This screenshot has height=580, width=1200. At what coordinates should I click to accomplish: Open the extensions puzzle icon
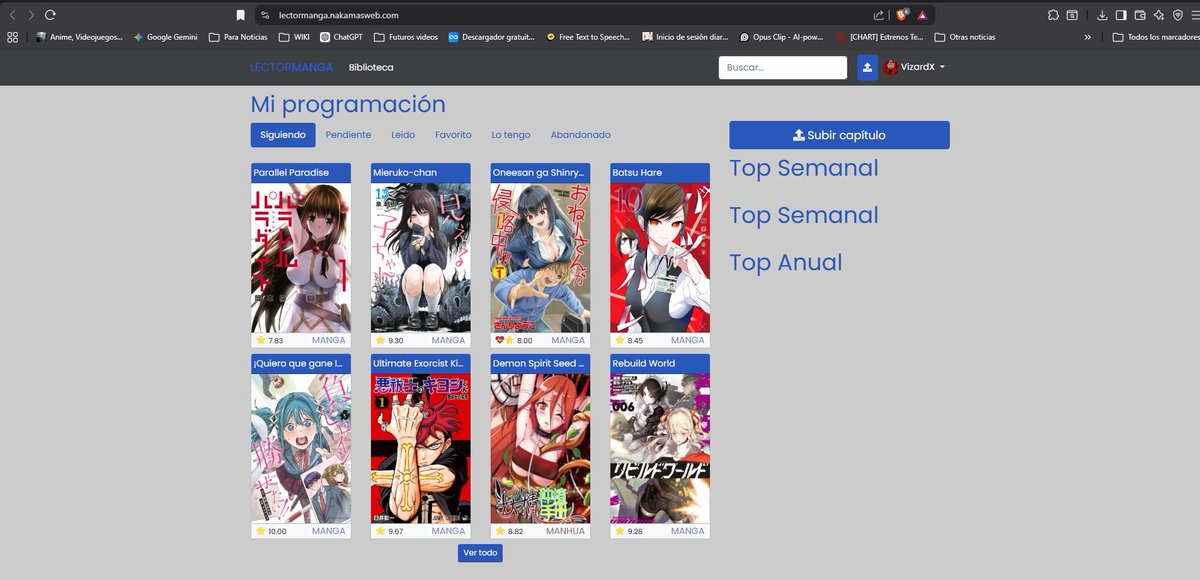(1054, 15)
